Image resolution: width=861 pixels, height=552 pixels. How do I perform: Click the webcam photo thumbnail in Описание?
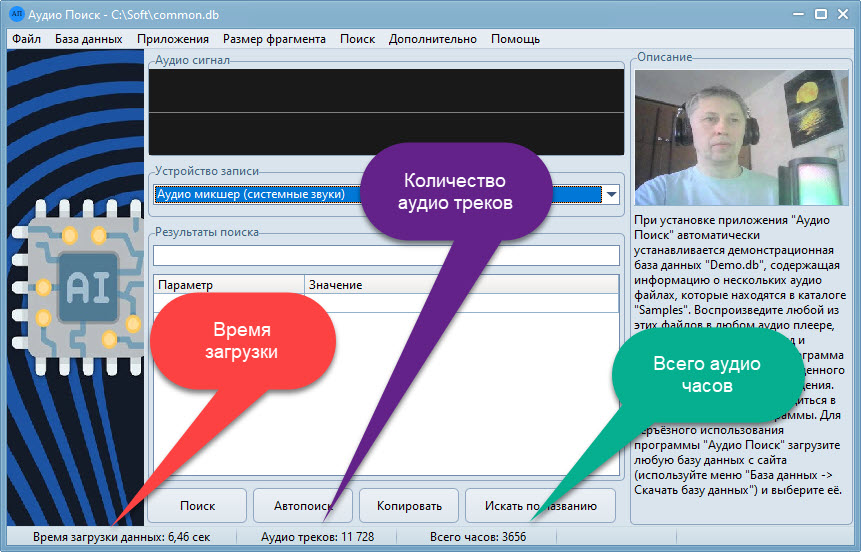(740, 137)
